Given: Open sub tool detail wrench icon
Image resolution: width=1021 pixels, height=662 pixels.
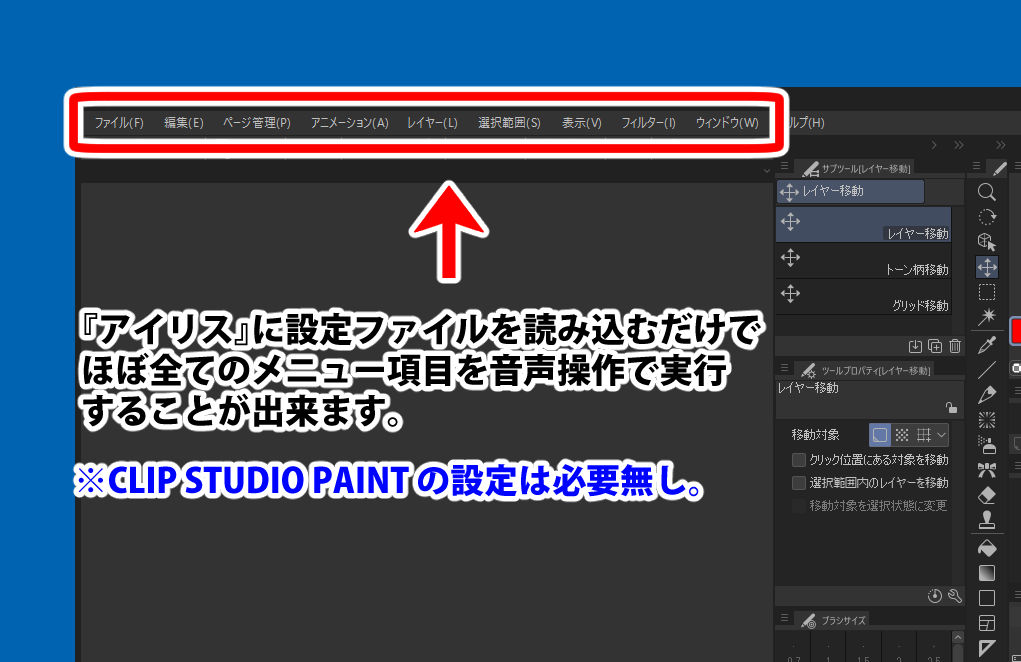Looking at the screenshot, I should pos(955,596).
